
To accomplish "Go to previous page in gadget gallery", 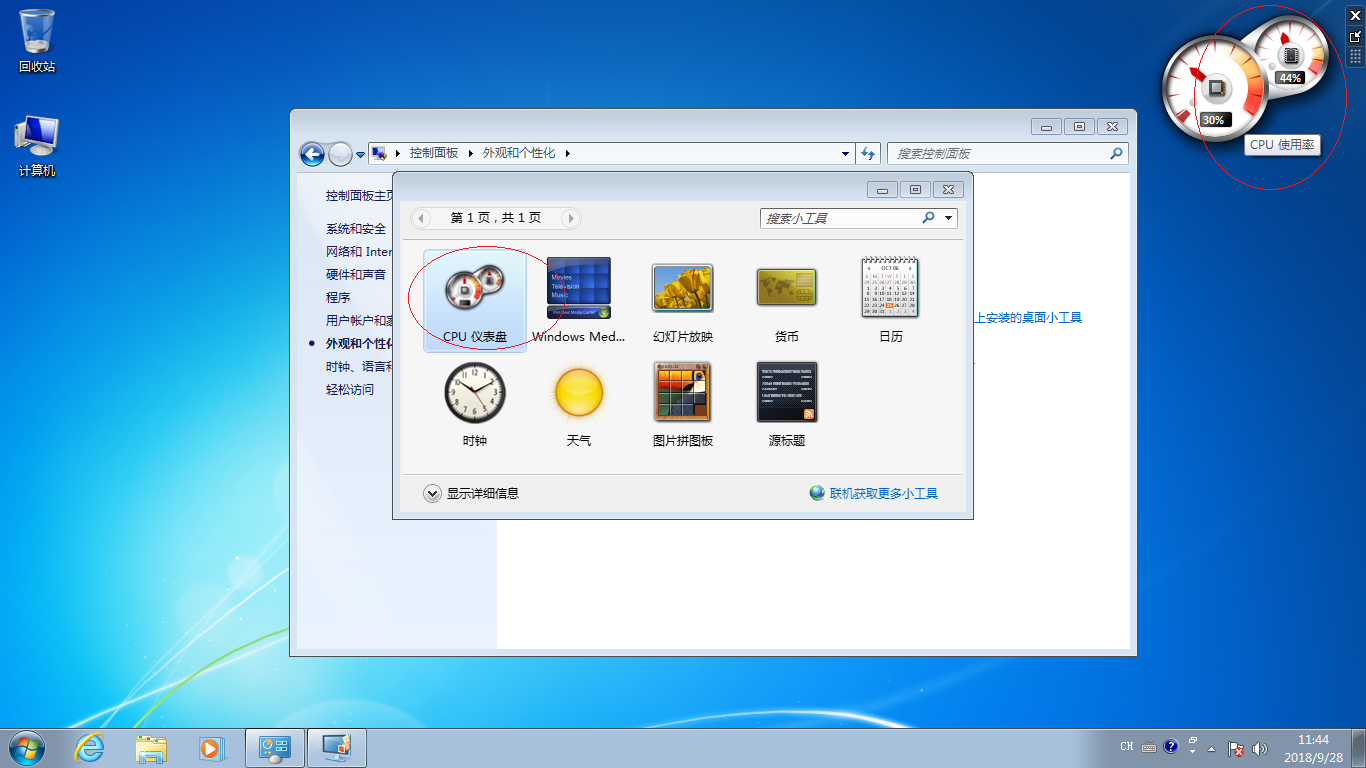I will [421, 218].
